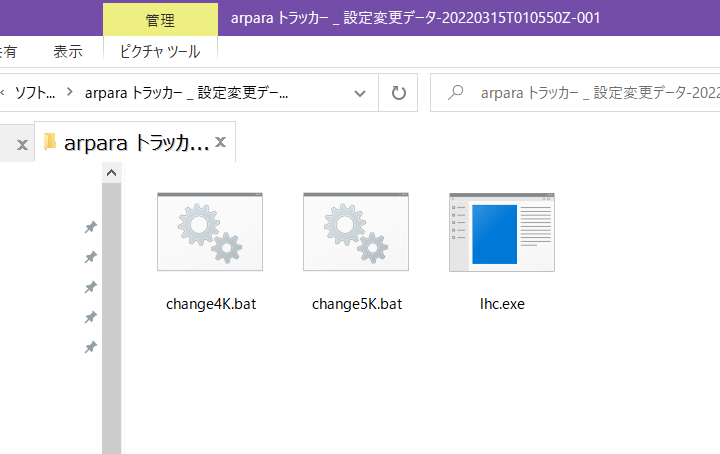Click the search magnifier icon
This screenshot has height=454, width=720.
[455, 92]
